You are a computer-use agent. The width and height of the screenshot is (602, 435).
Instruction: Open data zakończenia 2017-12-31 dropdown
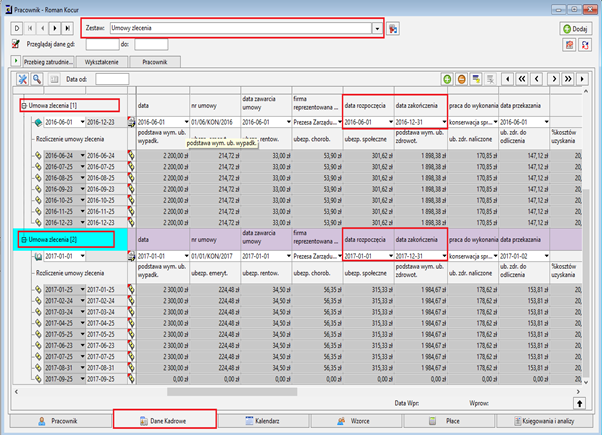444,256
